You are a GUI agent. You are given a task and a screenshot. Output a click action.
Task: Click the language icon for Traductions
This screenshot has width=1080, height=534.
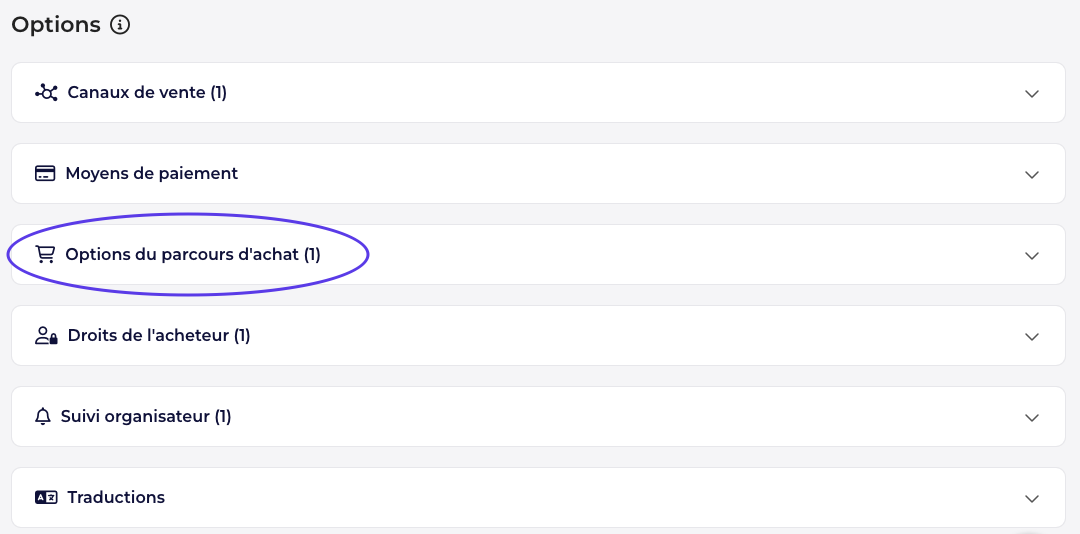coord(46,498)
